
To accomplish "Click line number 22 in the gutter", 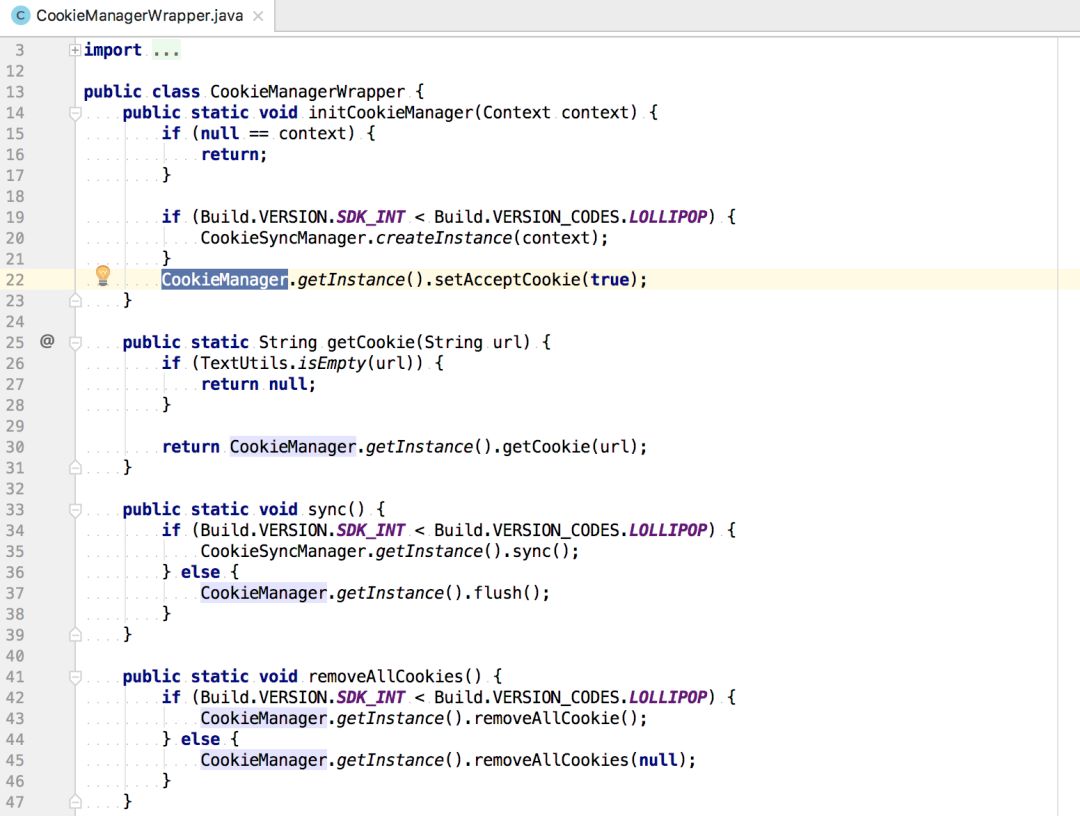I will point(15,280).
